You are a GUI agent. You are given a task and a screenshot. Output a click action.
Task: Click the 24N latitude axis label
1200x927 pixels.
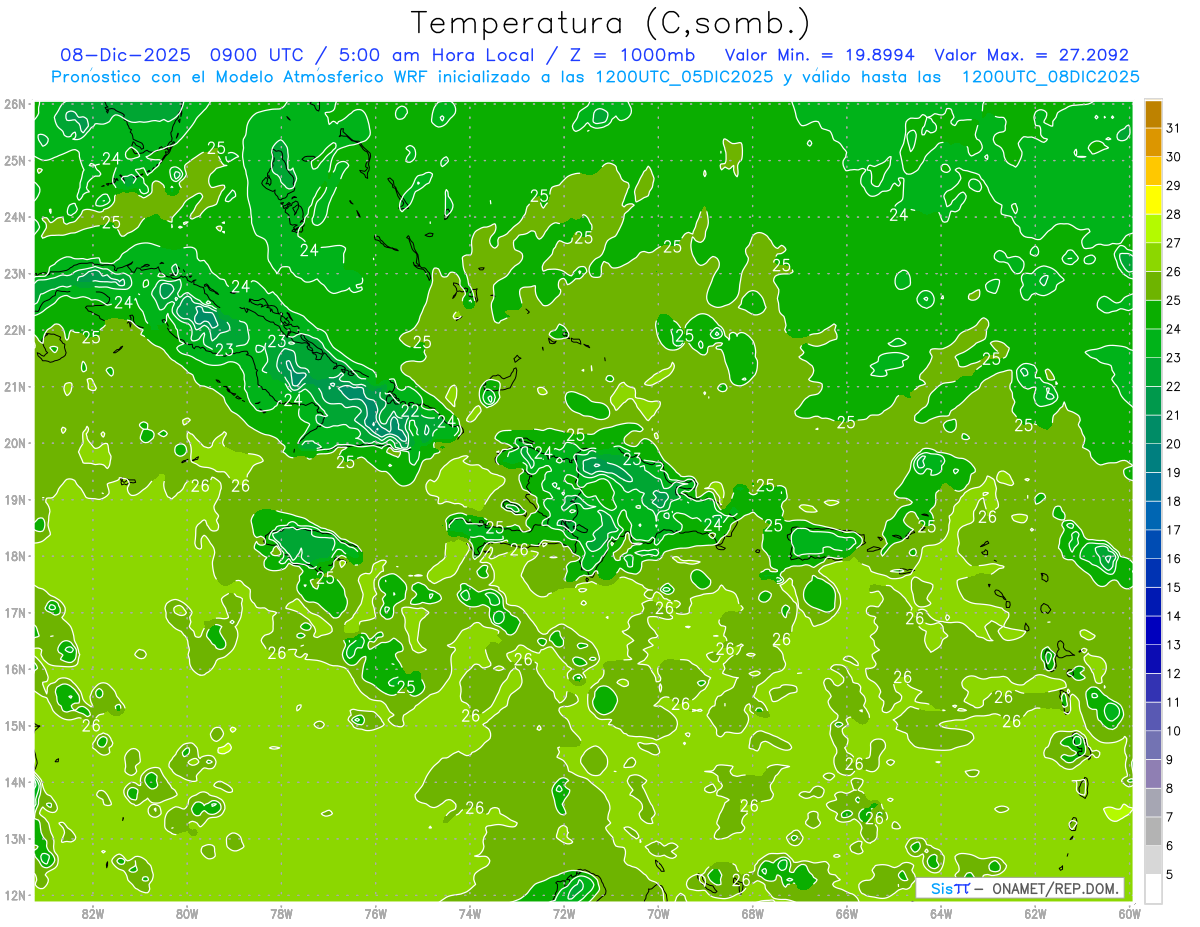point(15,217)
